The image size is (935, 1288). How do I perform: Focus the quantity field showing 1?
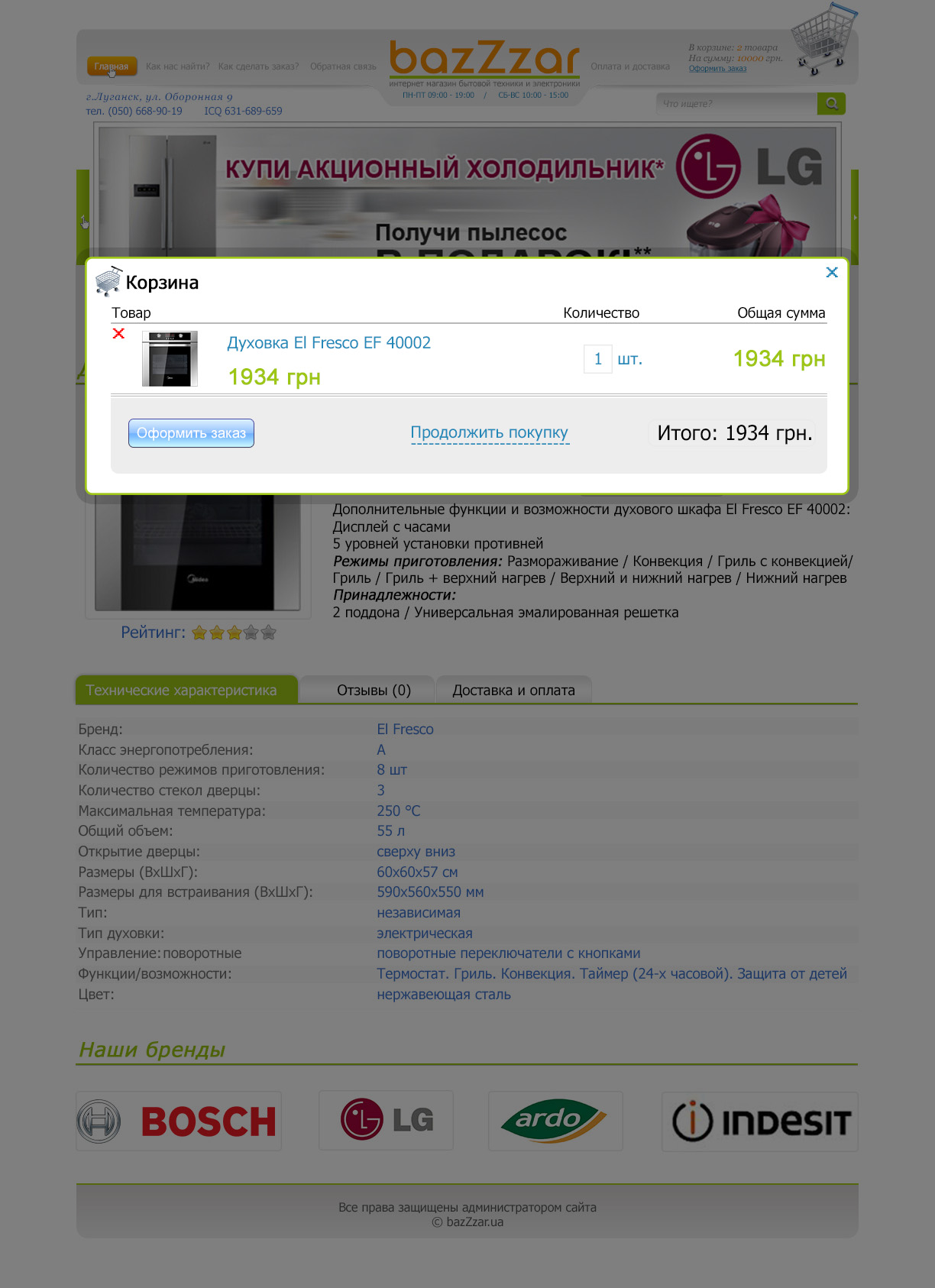(597, 359)
